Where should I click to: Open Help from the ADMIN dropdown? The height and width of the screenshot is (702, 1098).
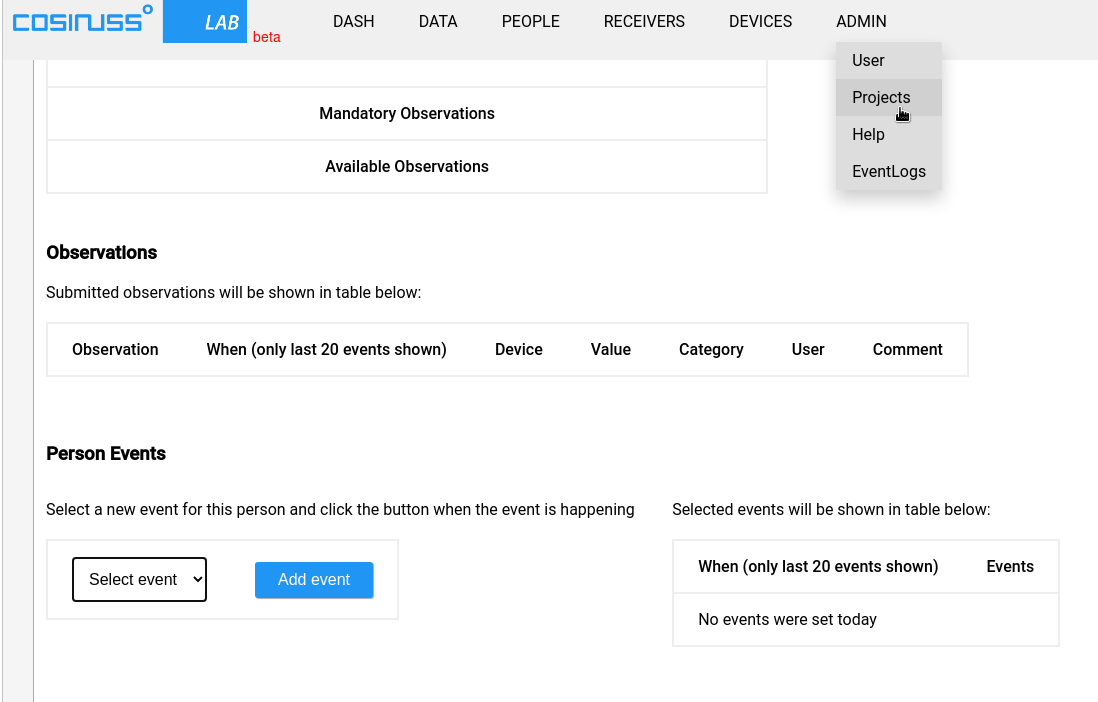pyautogui.click(x=868, y=134)
